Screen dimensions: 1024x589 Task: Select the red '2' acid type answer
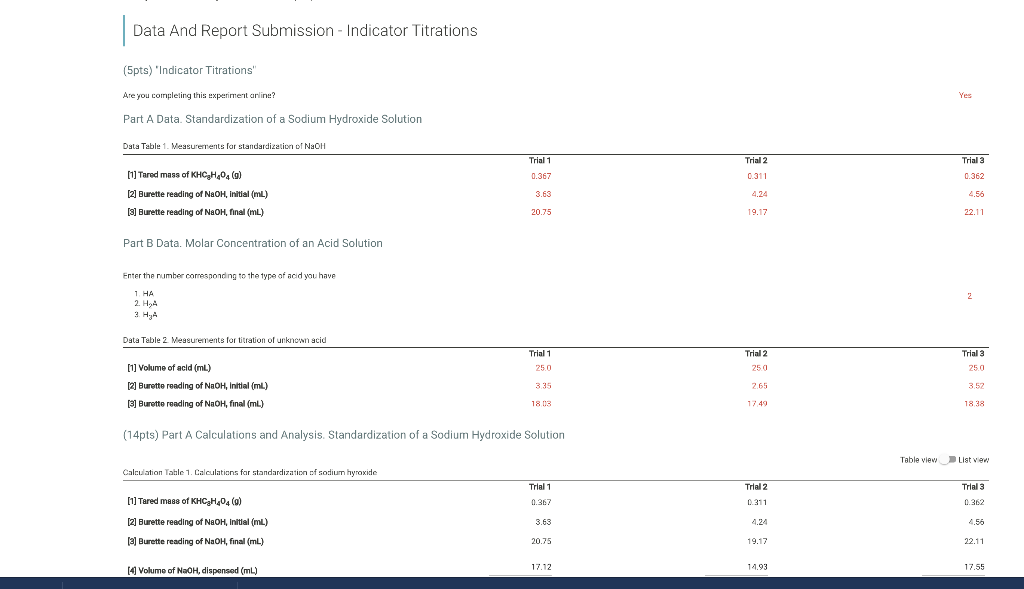point(968,295)
